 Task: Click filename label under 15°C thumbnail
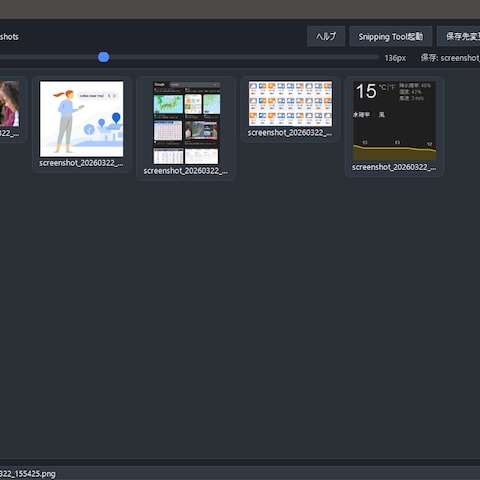[394, 167]
